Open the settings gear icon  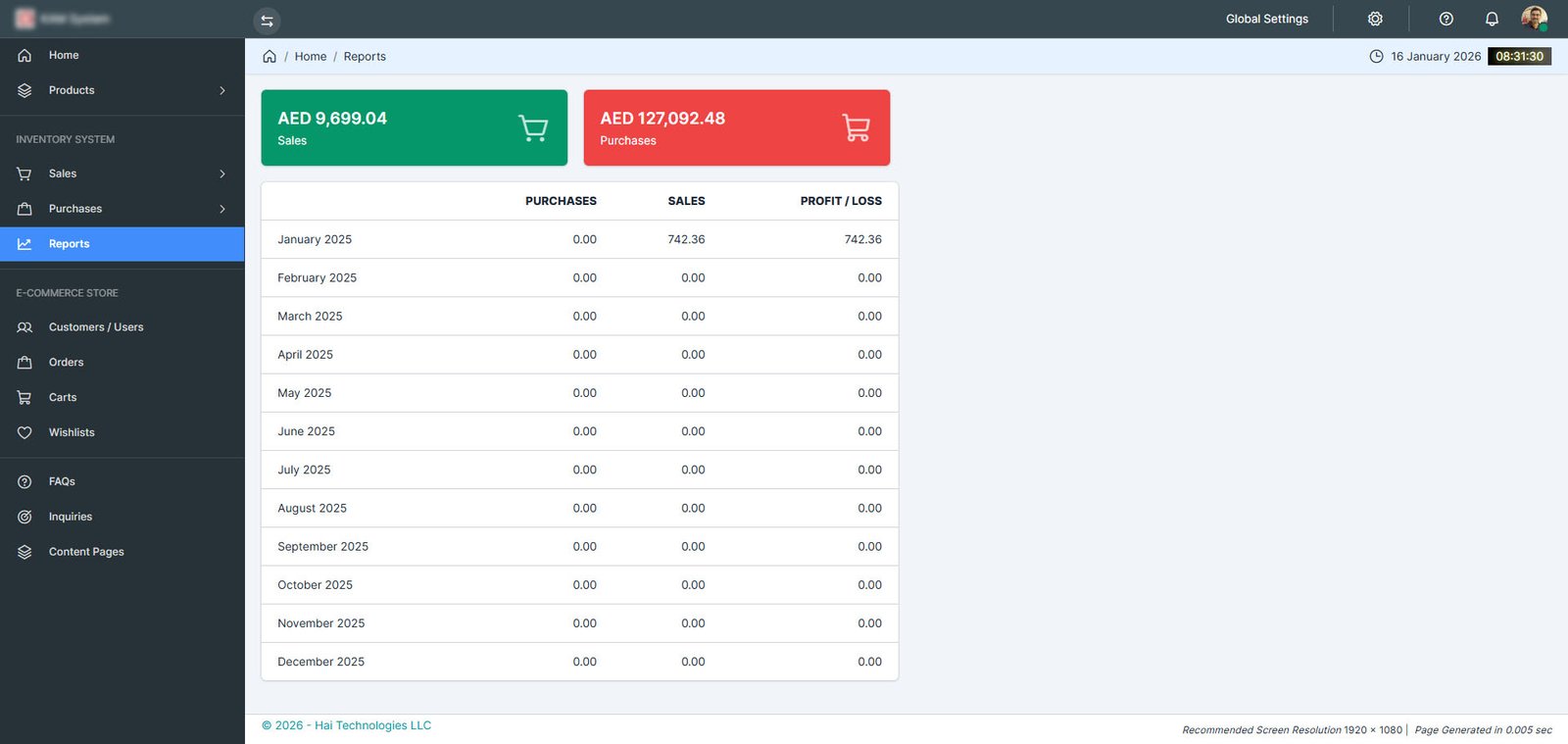coord(1375,19)
